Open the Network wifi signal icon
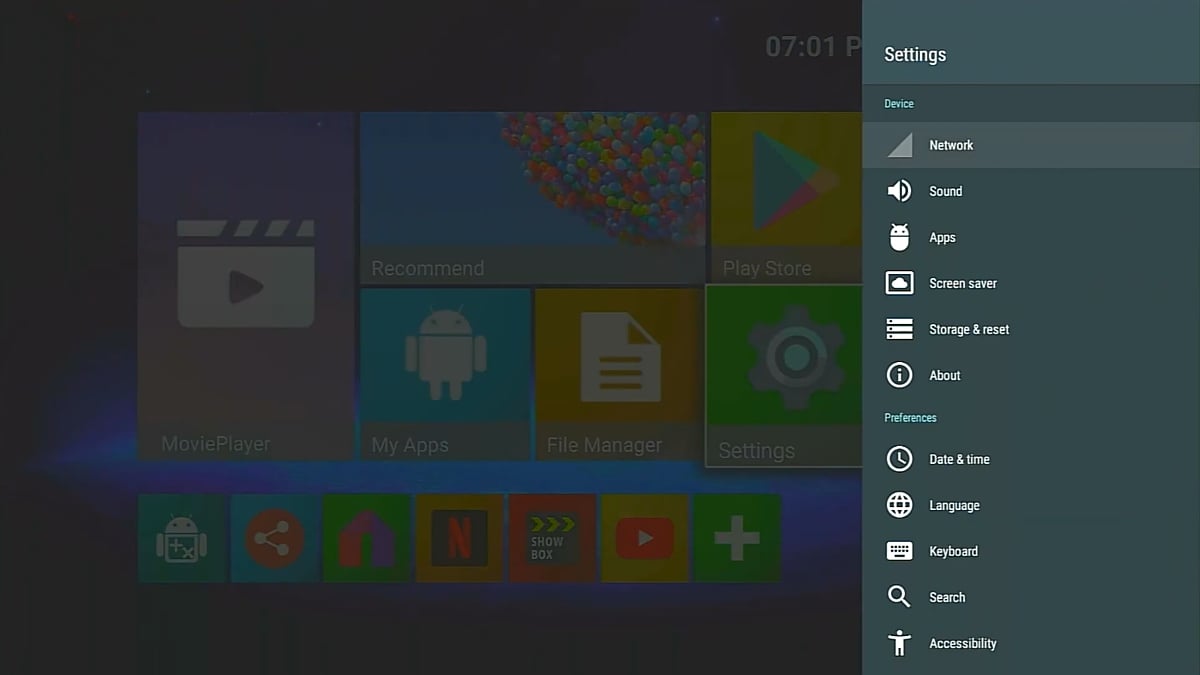This screenshot has height=675, width=1200. pyautogui.click(x=899, y=145)
